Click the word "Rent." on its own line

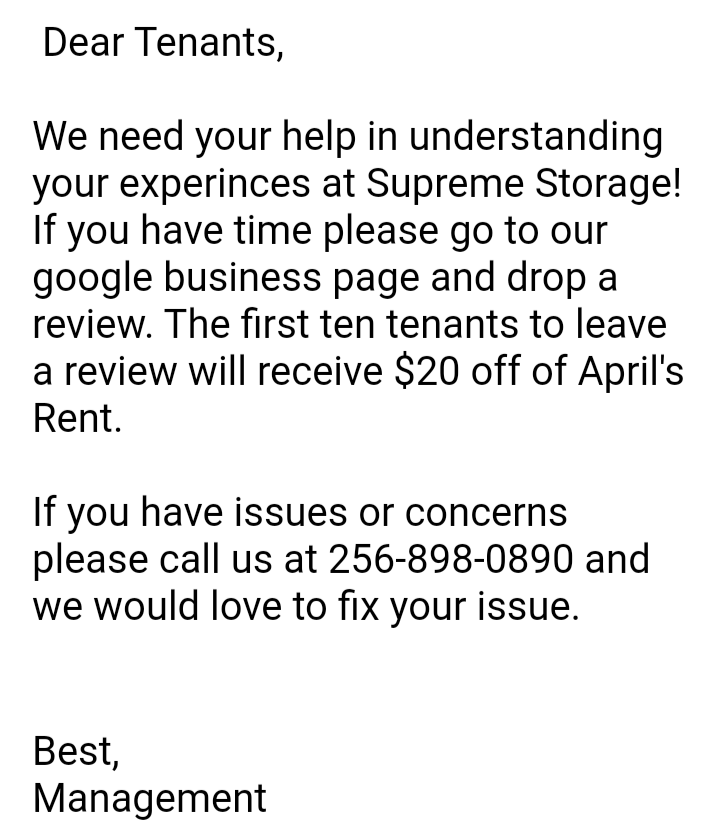coord(77,418)
